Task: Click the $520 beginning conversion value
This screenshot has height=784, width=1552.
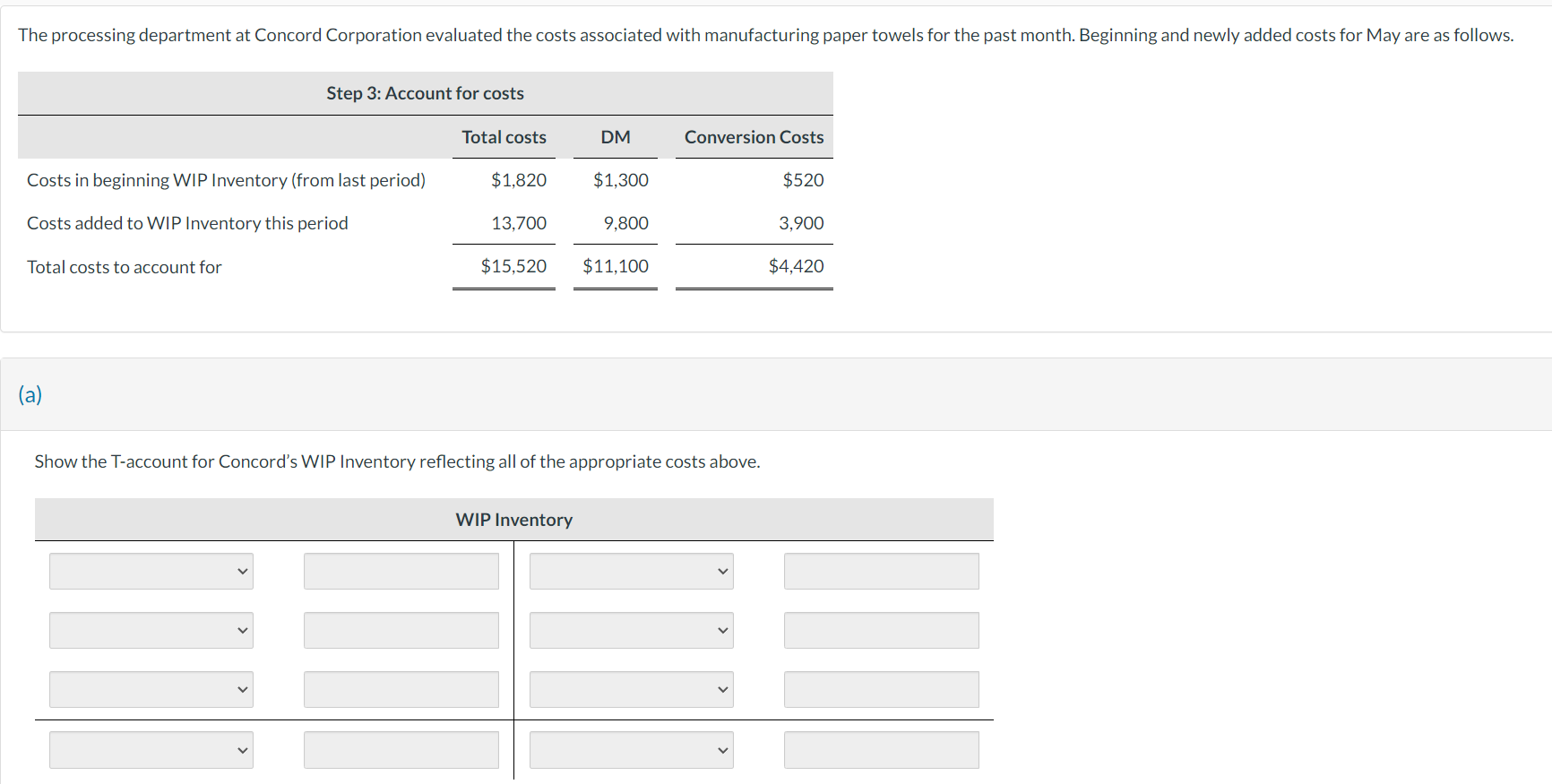Action: (x=804, y=180)
